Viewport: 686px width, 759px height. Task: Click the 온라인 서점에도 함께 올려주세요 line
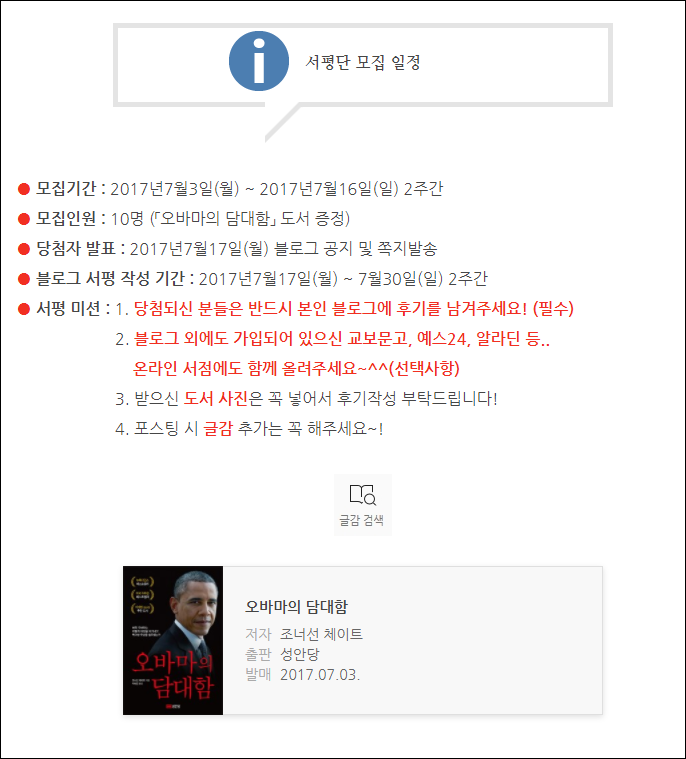(296, 368)
